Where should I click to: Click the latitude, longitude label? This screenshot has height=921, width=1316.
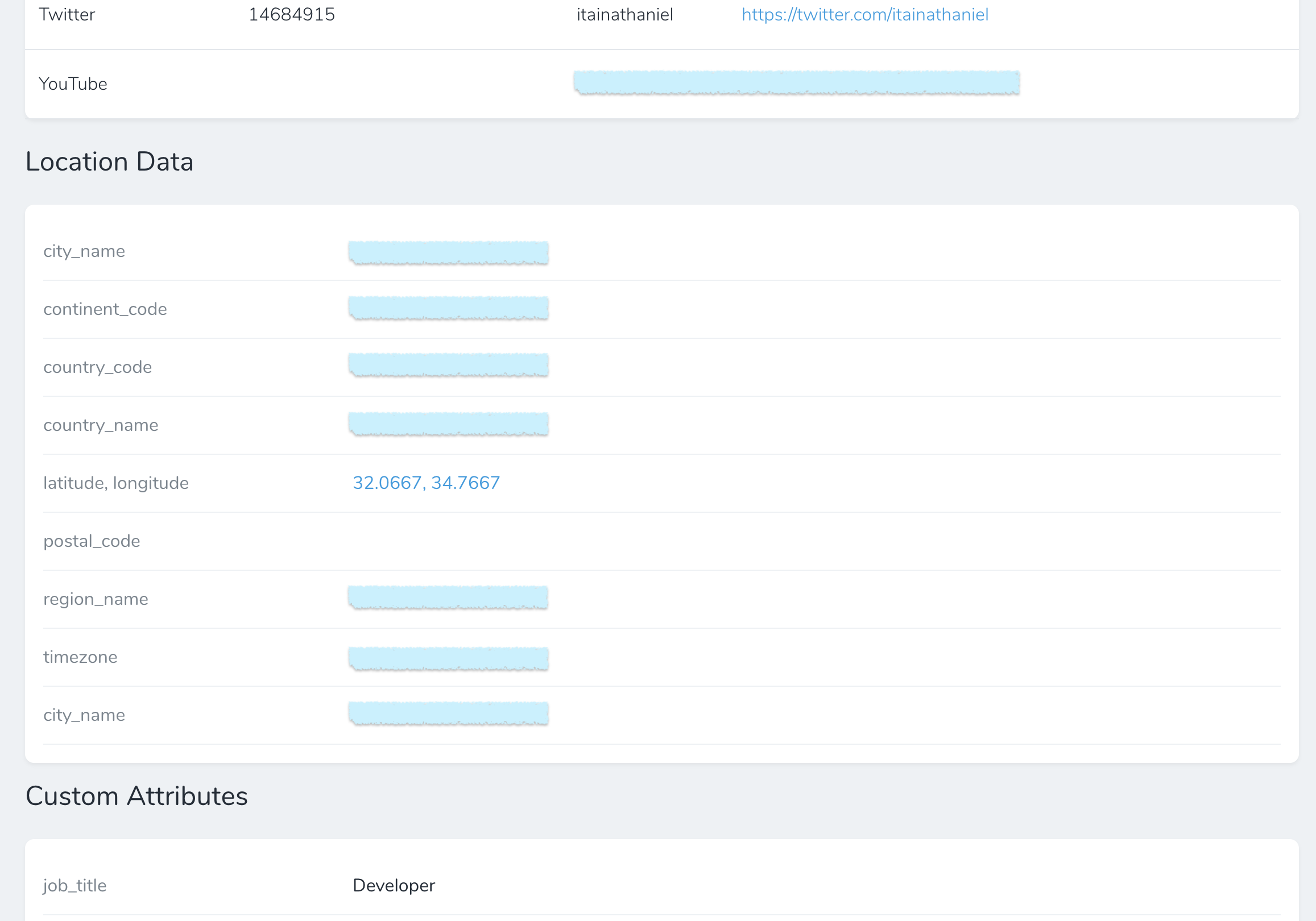116,483
